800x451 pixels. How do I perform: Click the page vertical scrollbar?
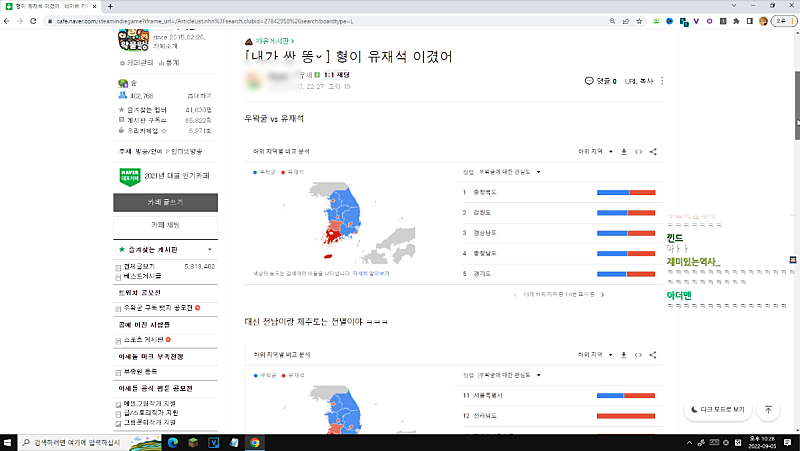pyautogui.click(x=797, y=105)
